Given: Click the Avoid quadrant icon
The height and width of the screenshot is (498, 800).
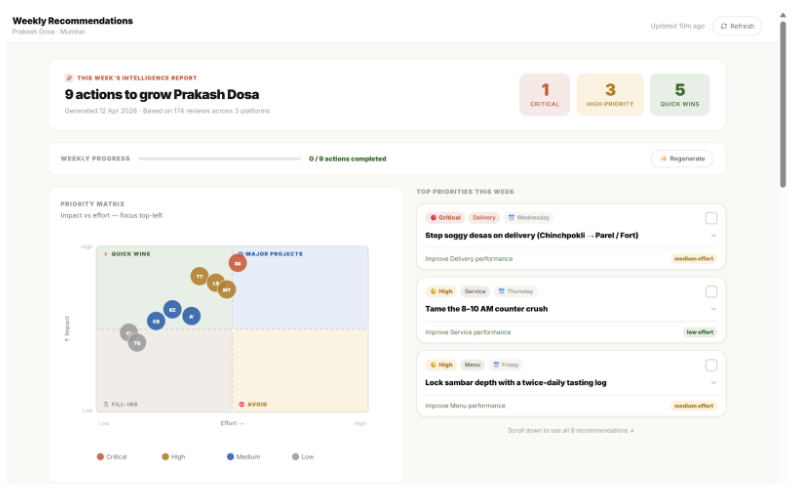Looking at the screenshot, I should (241, 405).
